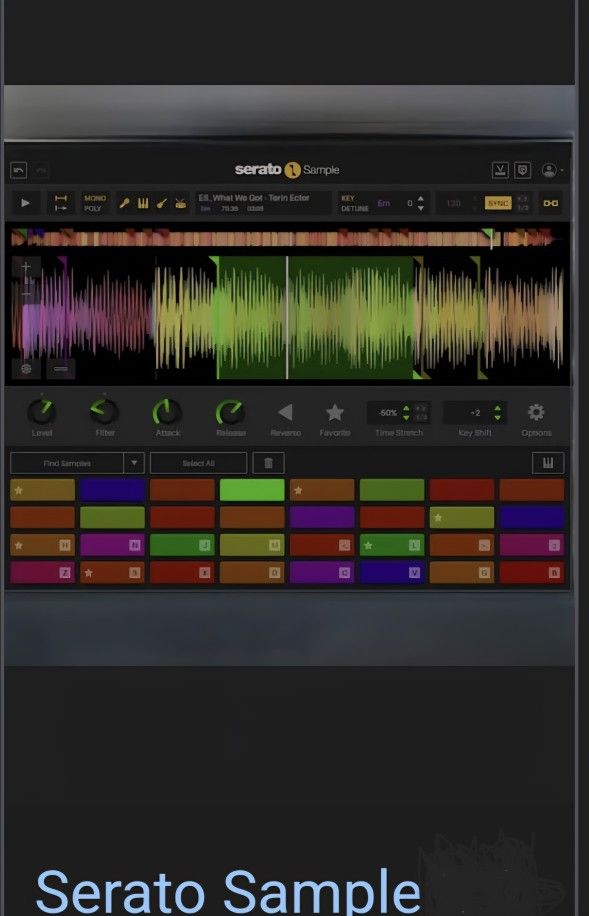The height and width of the screenshot is (916, 589).
Task: Lower Key Shift with green down arrow
Action: click(497, 417)
